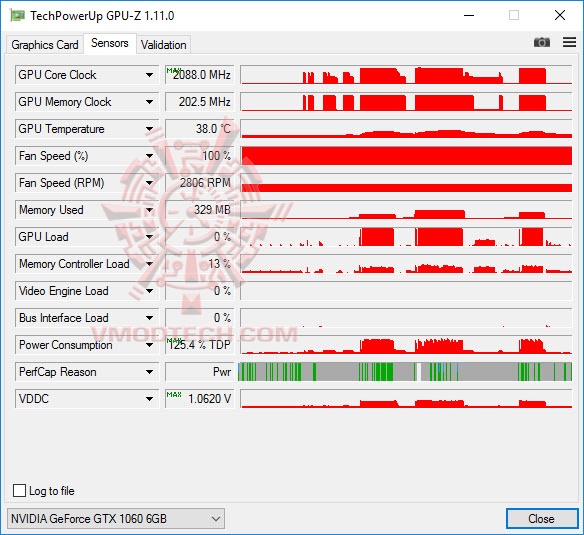
Task: Click the 13 % memory controller load value
Action: pos(200,264)
